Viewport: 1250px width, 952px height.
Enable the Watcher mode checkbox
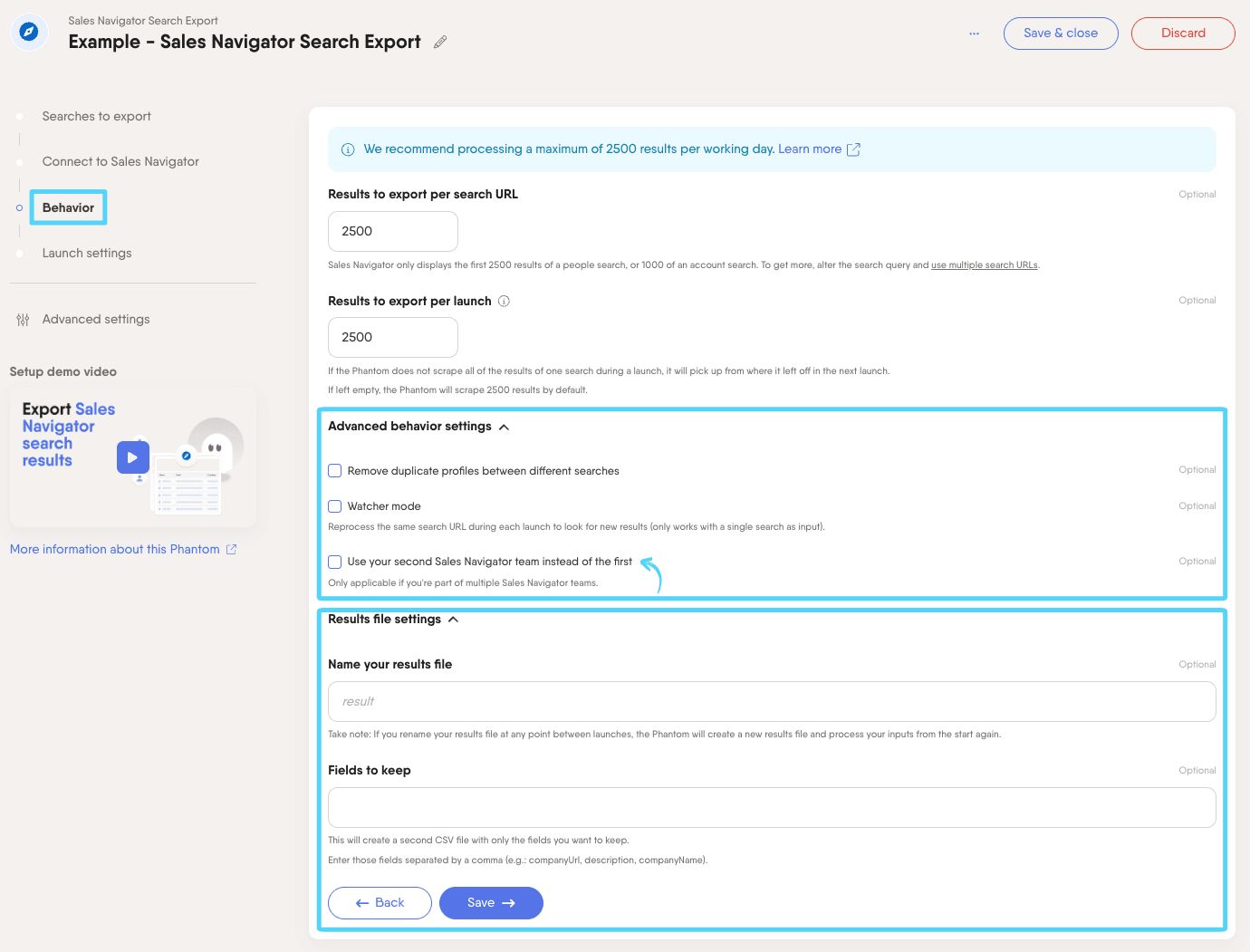(335, 506)
